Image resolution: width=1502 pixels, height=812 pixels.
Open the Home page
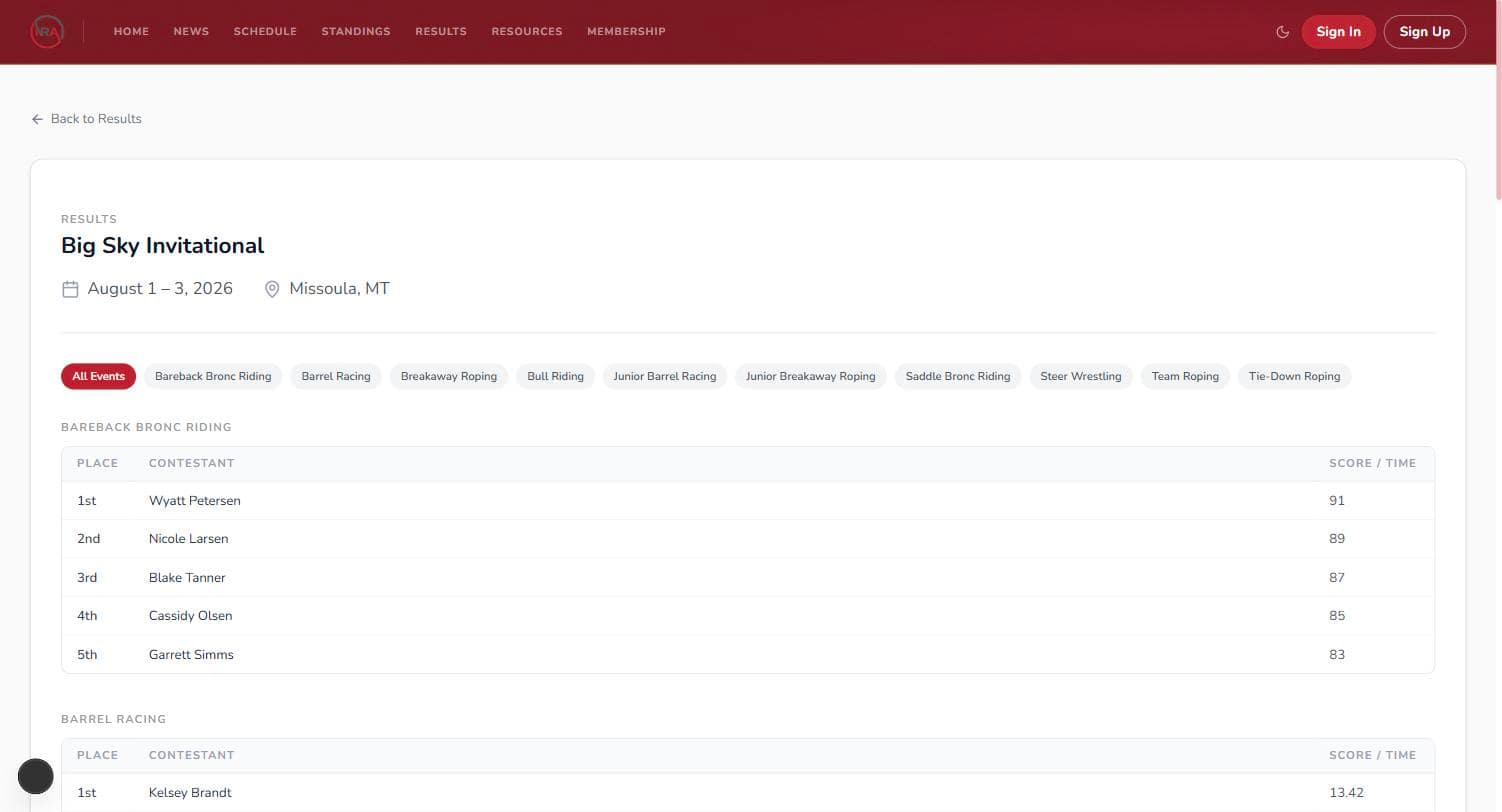[131, 32]
